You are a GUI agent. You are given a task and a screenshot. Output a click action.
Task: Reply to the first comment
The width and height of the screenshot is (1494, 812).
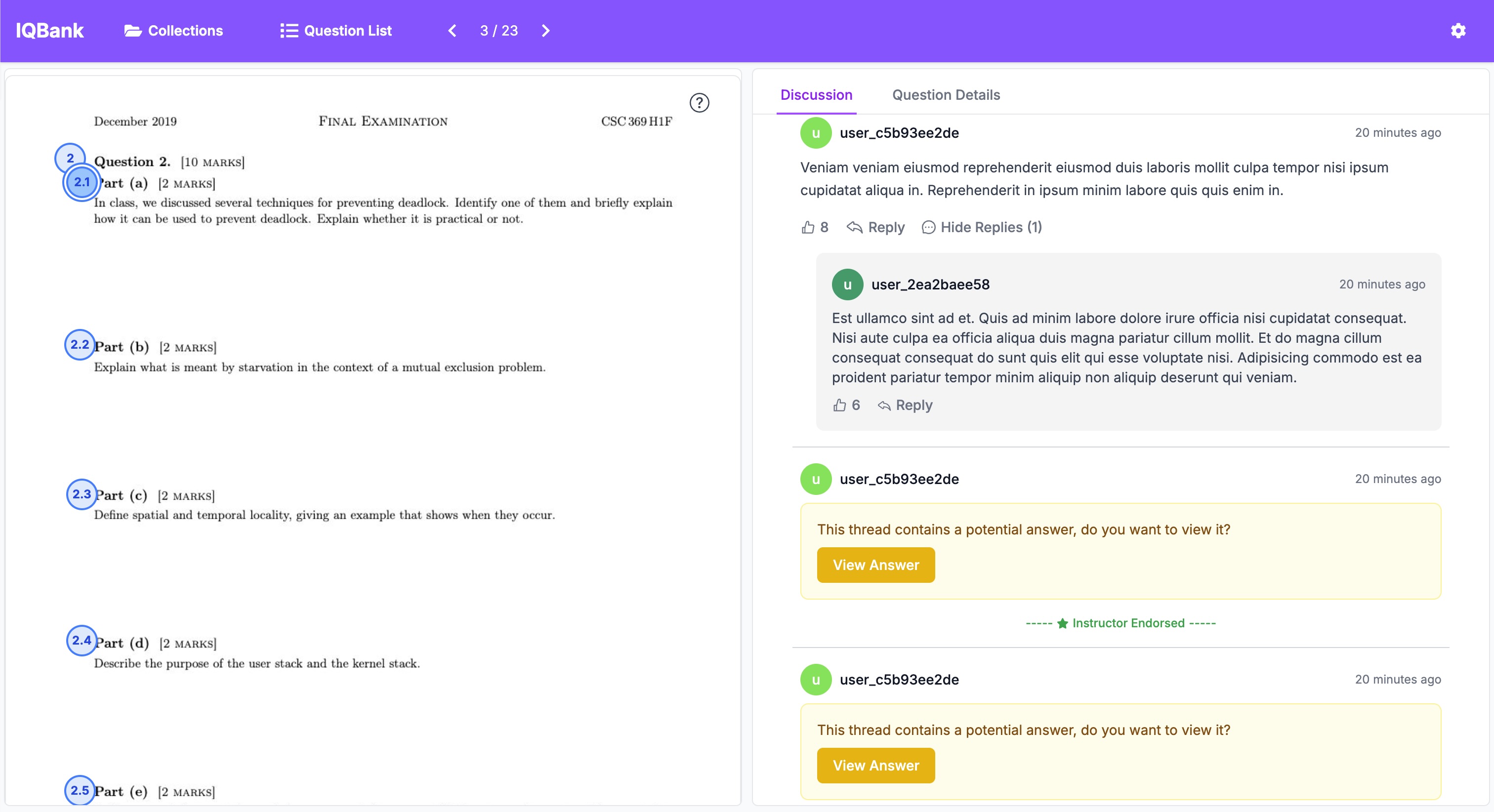pos(876,227)
